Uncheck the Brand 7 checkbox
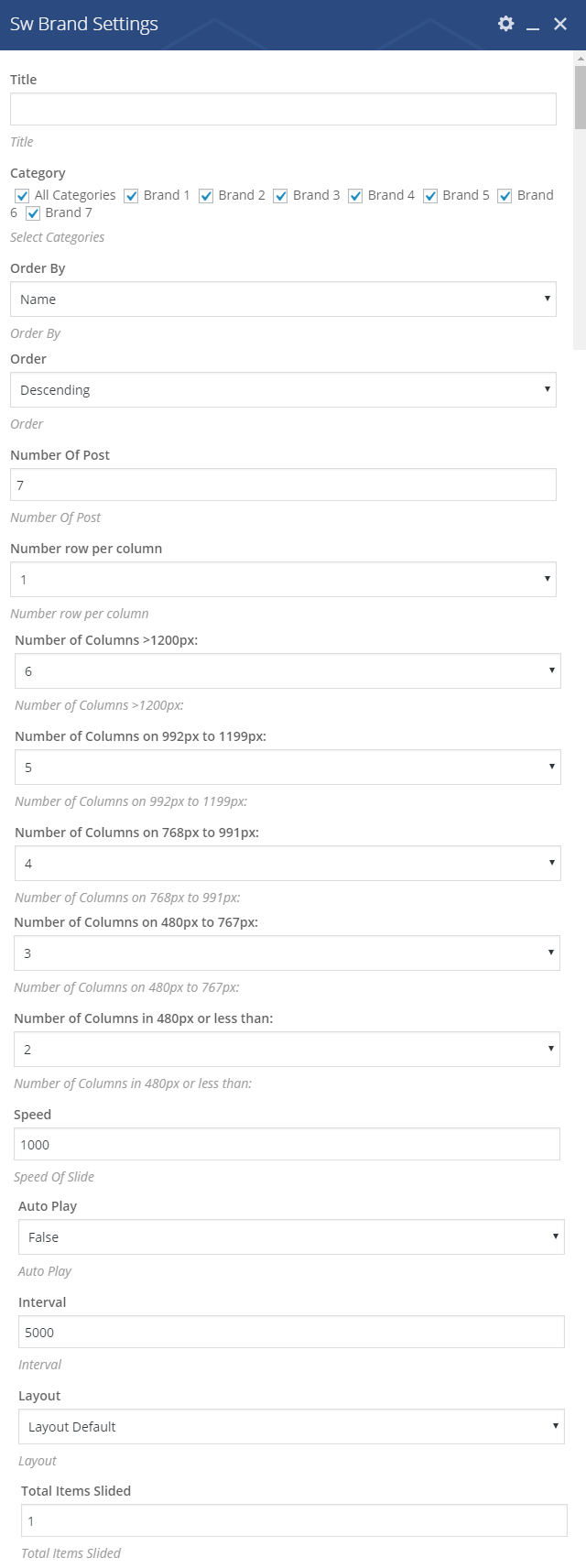586x1568 pixels. pyautogui.click(x=34, y=213)
